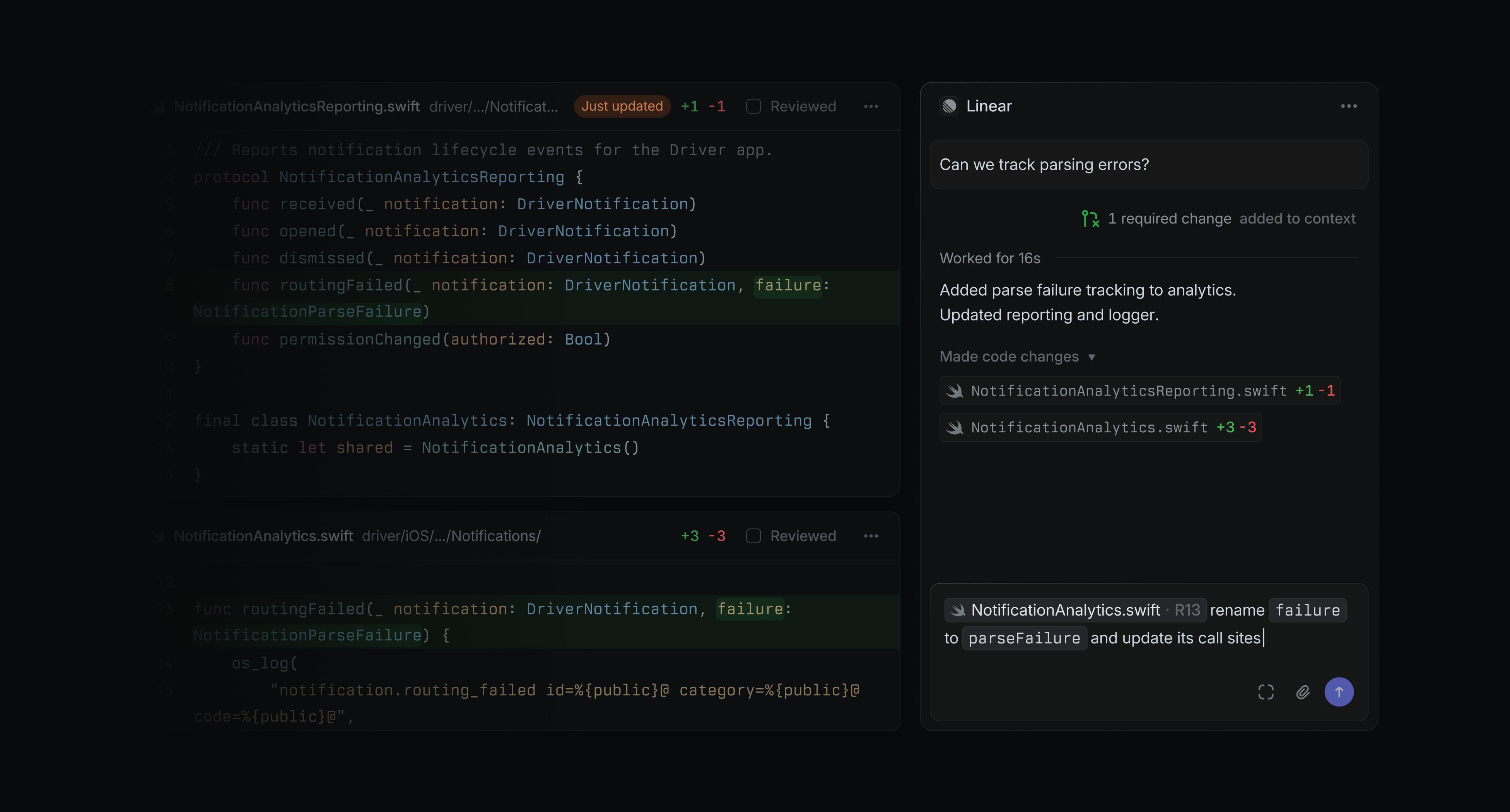Mark NotificationAnalyticsReporting.swift as Reviewed

[x=753, y=107]
